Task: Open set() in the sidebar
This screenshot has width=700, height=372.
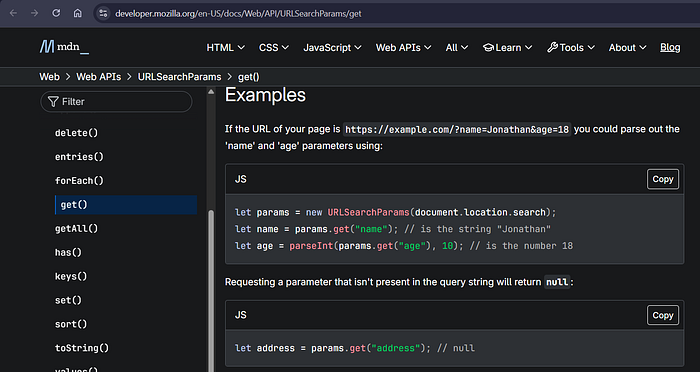Action: [68, 300]
